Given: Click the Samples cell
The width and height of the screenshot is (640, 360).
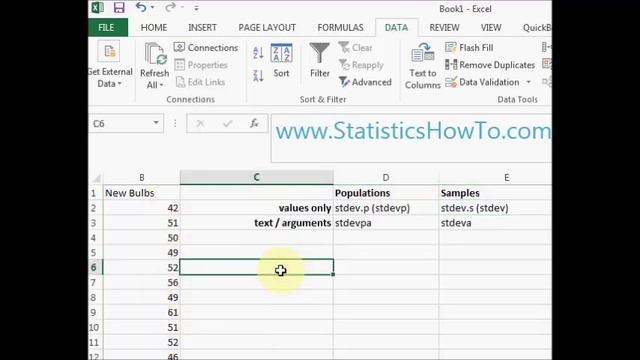Looking at the screenshot, I should pos(496,193).
